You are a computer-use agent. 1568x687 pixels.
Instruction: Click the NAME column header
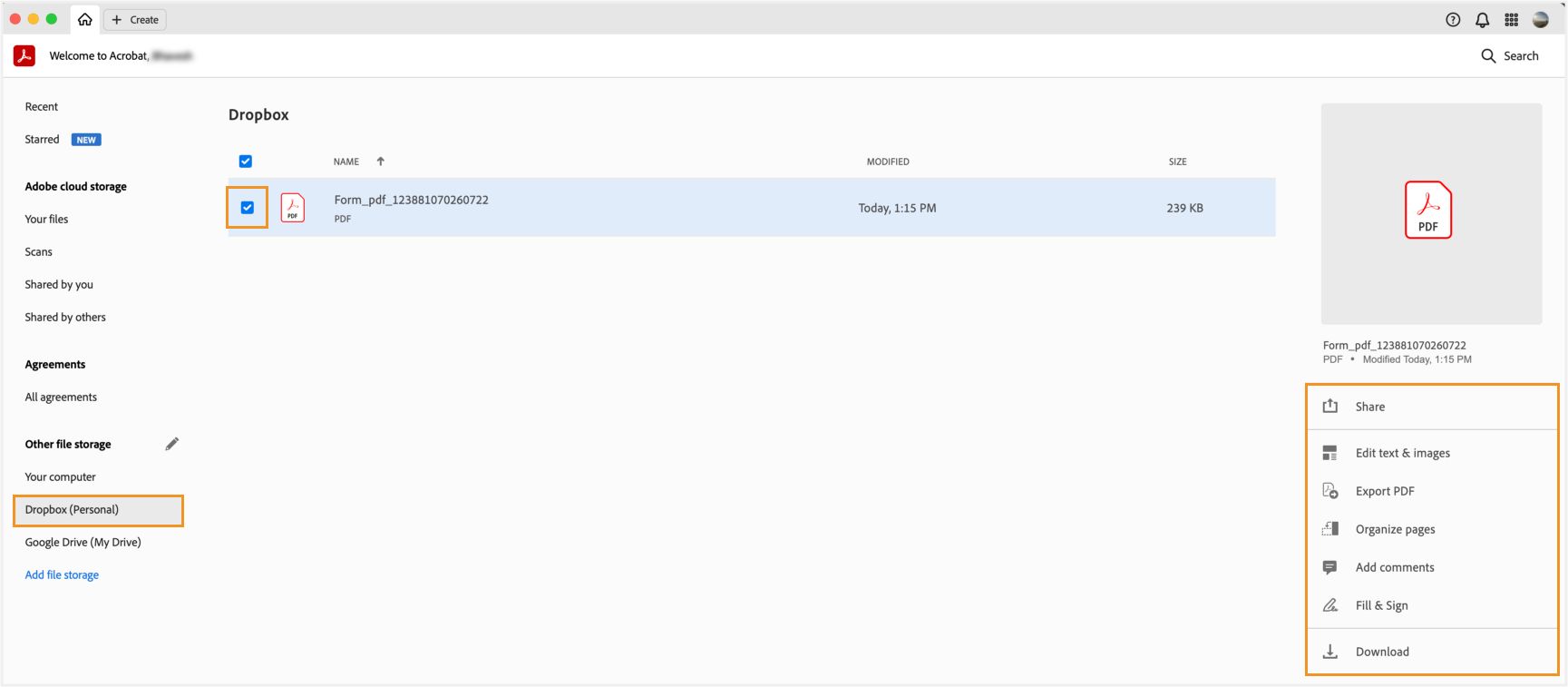point(346,162)
